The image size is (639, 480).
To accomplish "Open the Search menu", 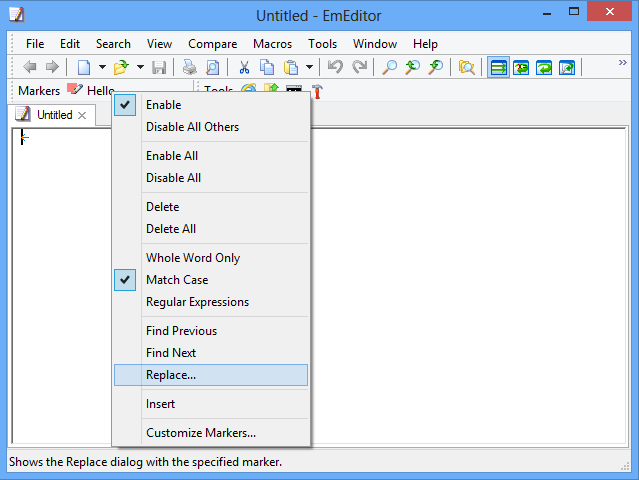I will tap(113, 44).
